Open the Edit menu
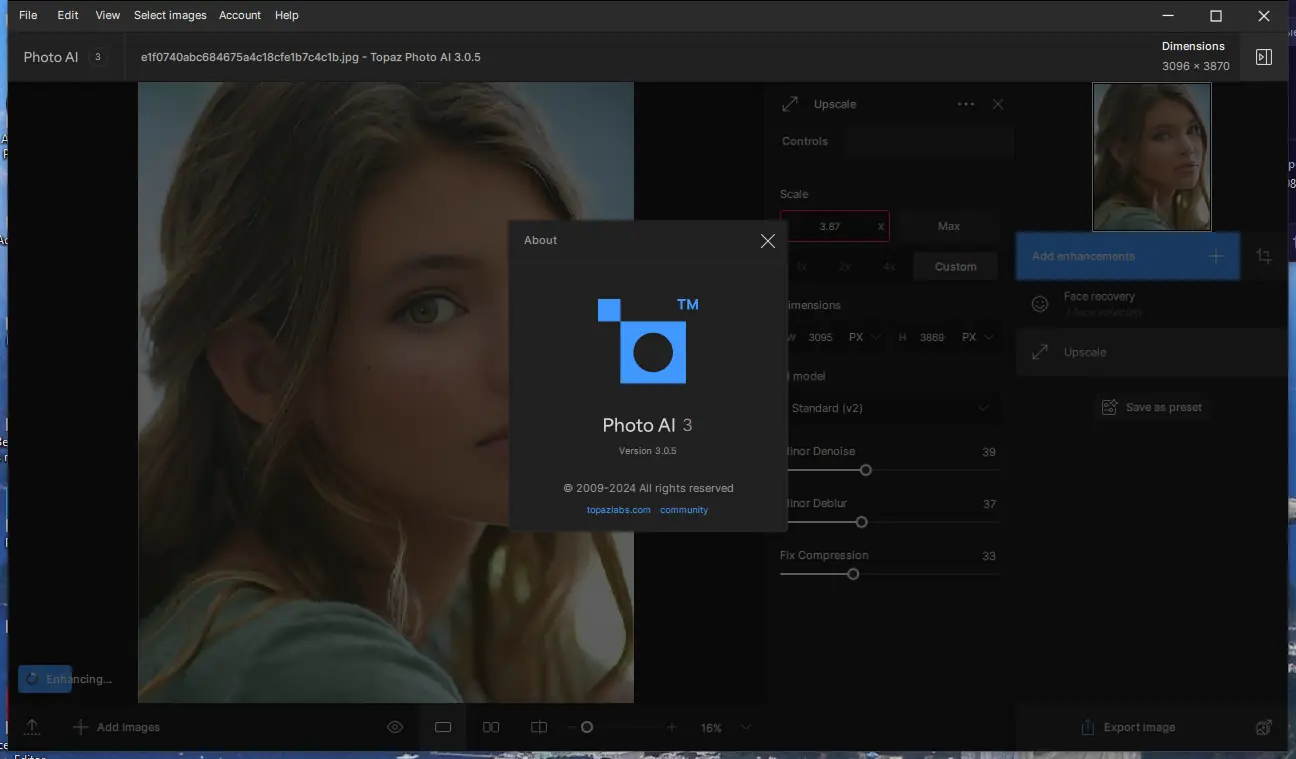Image resolution: width=1296 pixels, height=759 pixels. 67,15
